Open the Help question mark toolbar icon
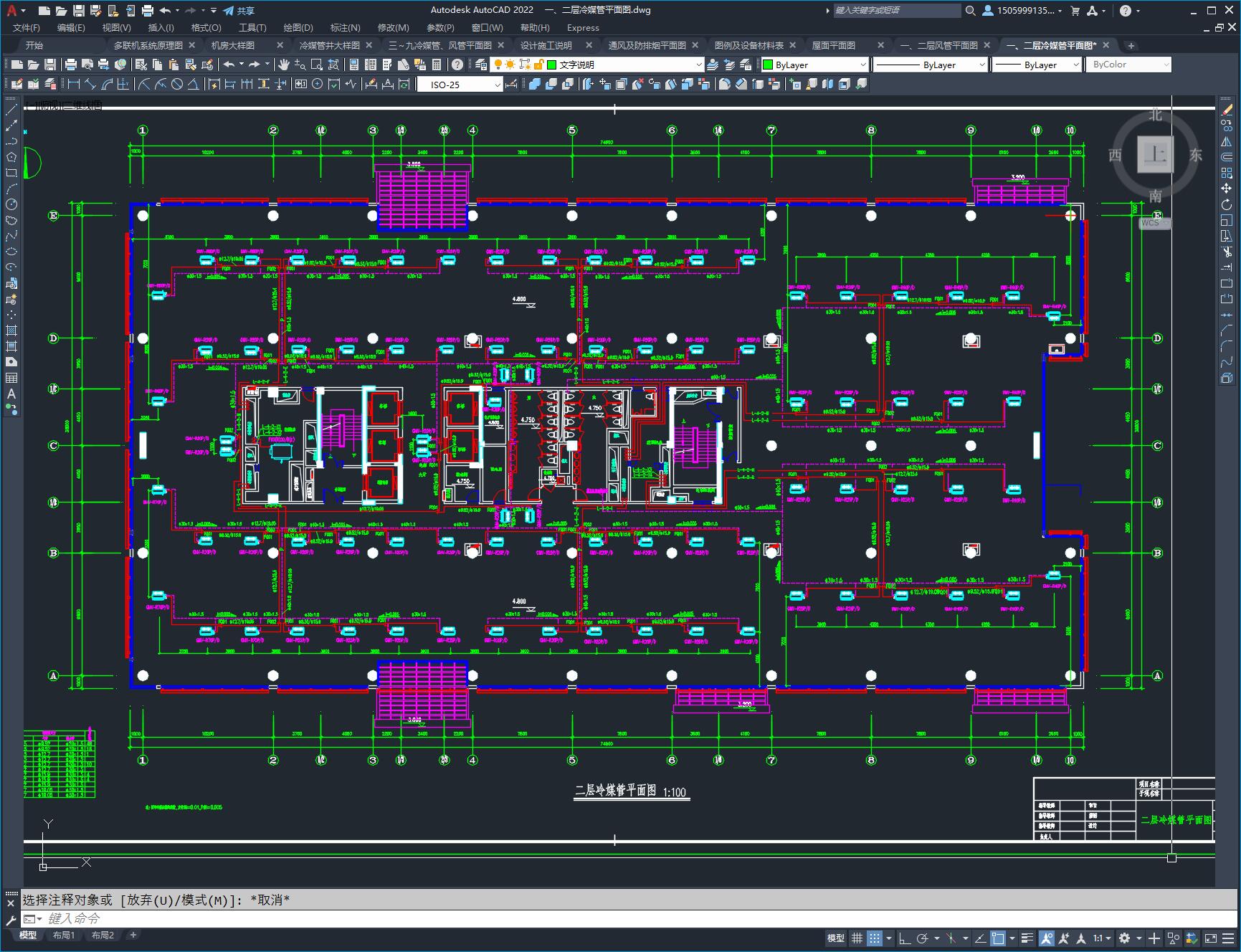1241x952 pixels. [x=457, y=65]
